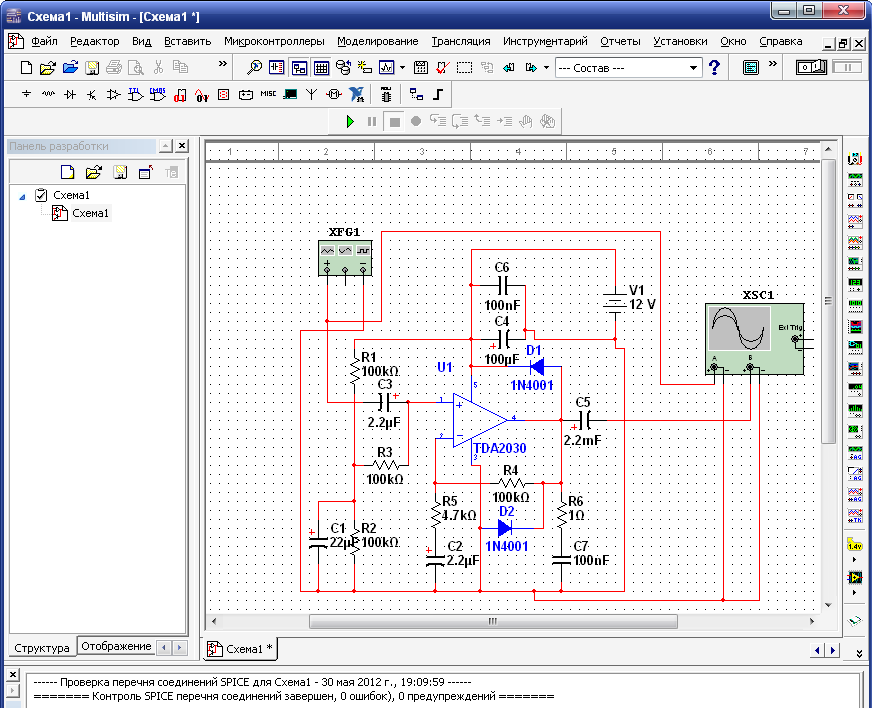
Task: Place a TTL logic component
Action: [135, 95]
